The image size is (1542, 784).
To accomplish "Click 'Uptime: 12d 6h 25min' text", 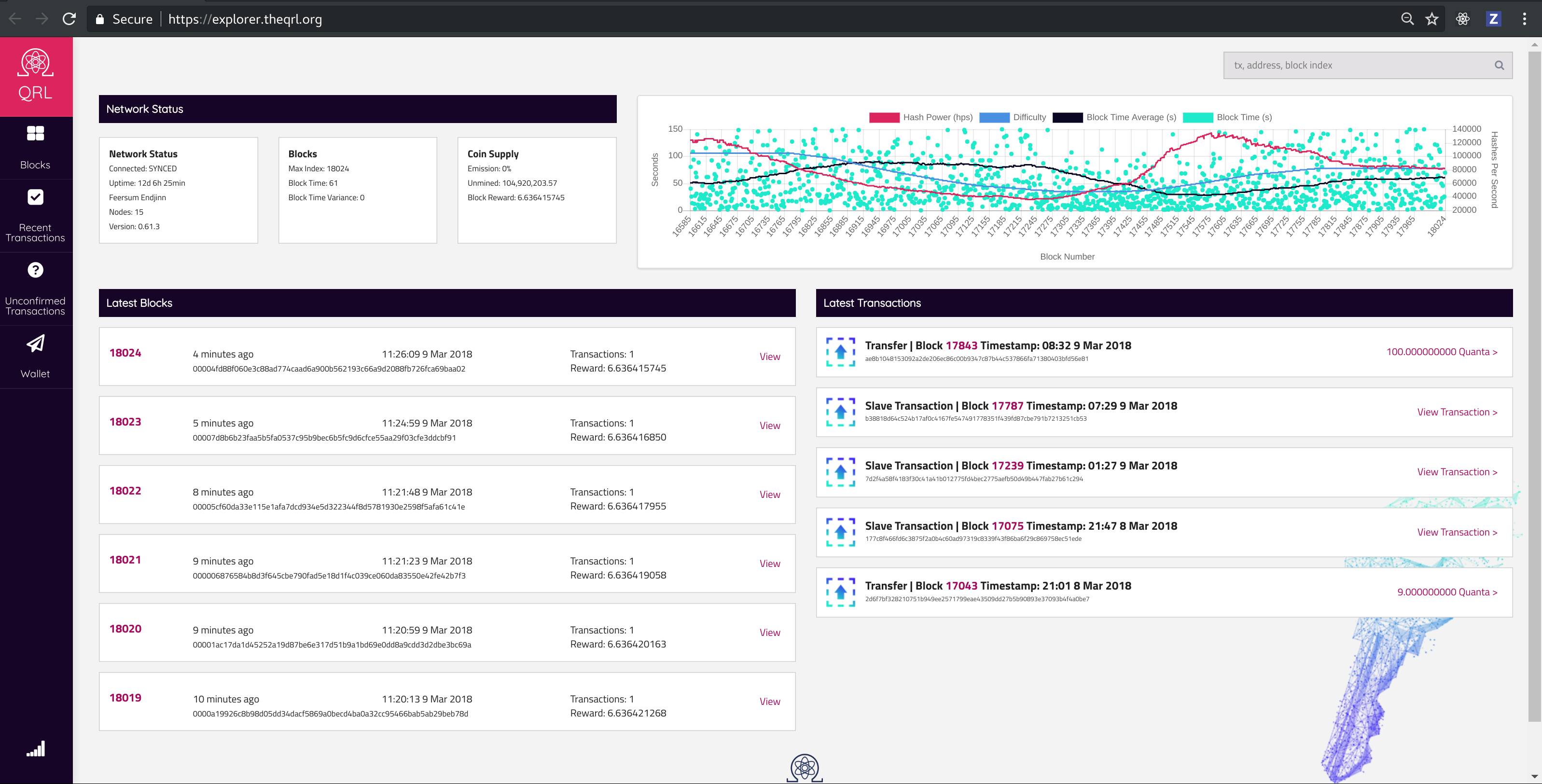I will point(147,183).
